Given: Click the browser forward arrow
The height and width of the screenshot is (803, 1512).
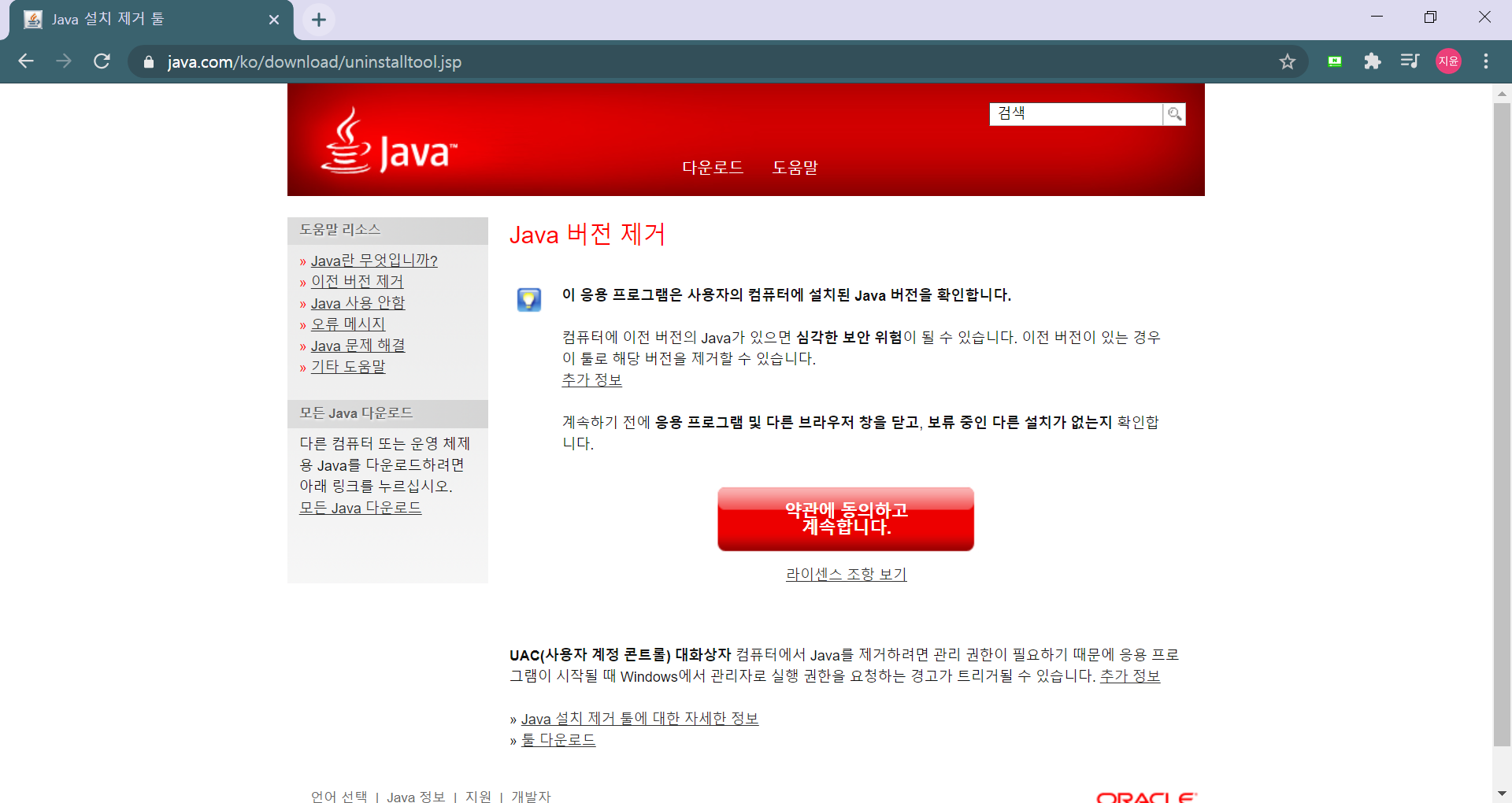Looking at the screenshot, I should [64, 61].
